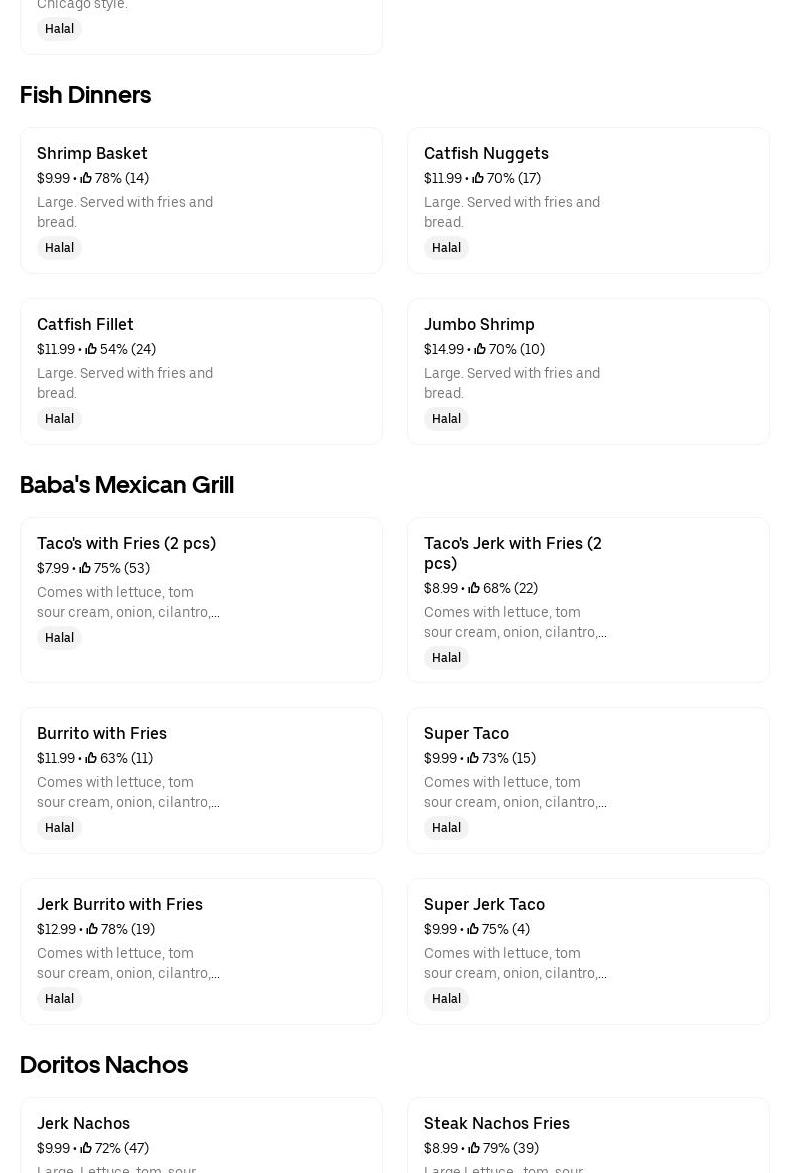Click the Halal badge on Jumbo Shrimp

point(446,419)
